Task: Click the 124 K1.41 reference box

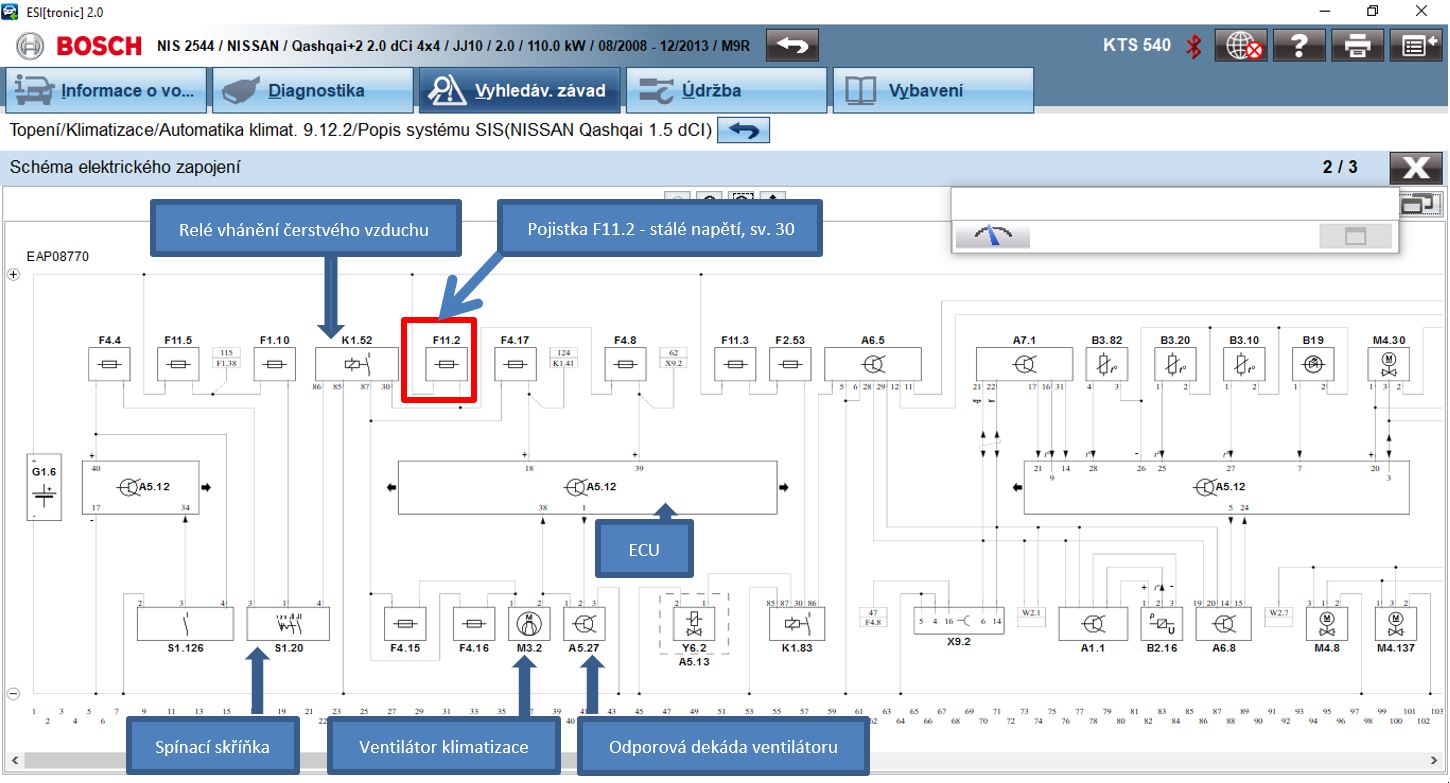Action: coord(564,358)
